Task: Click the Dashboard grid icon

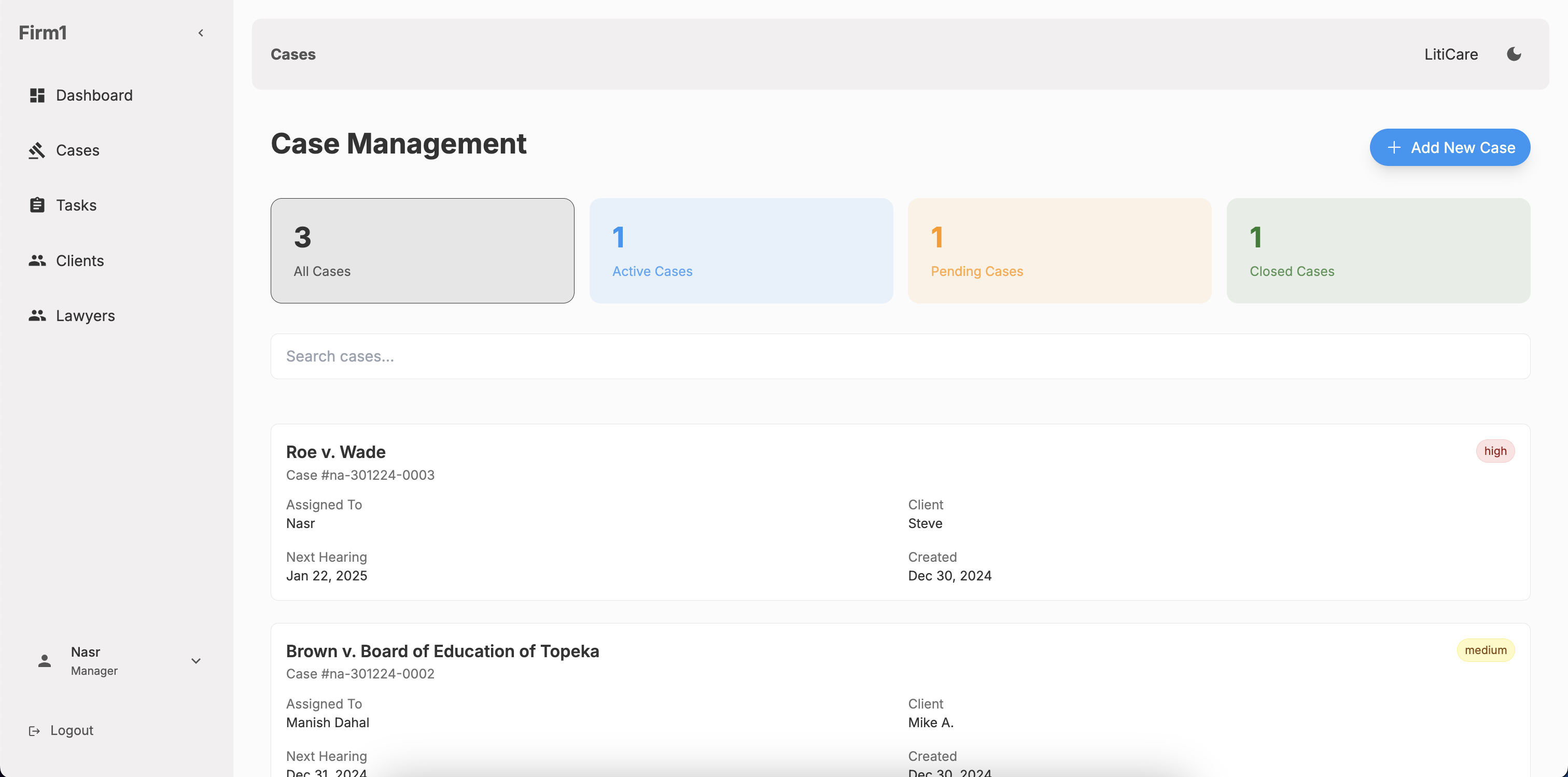Action: 37,95
